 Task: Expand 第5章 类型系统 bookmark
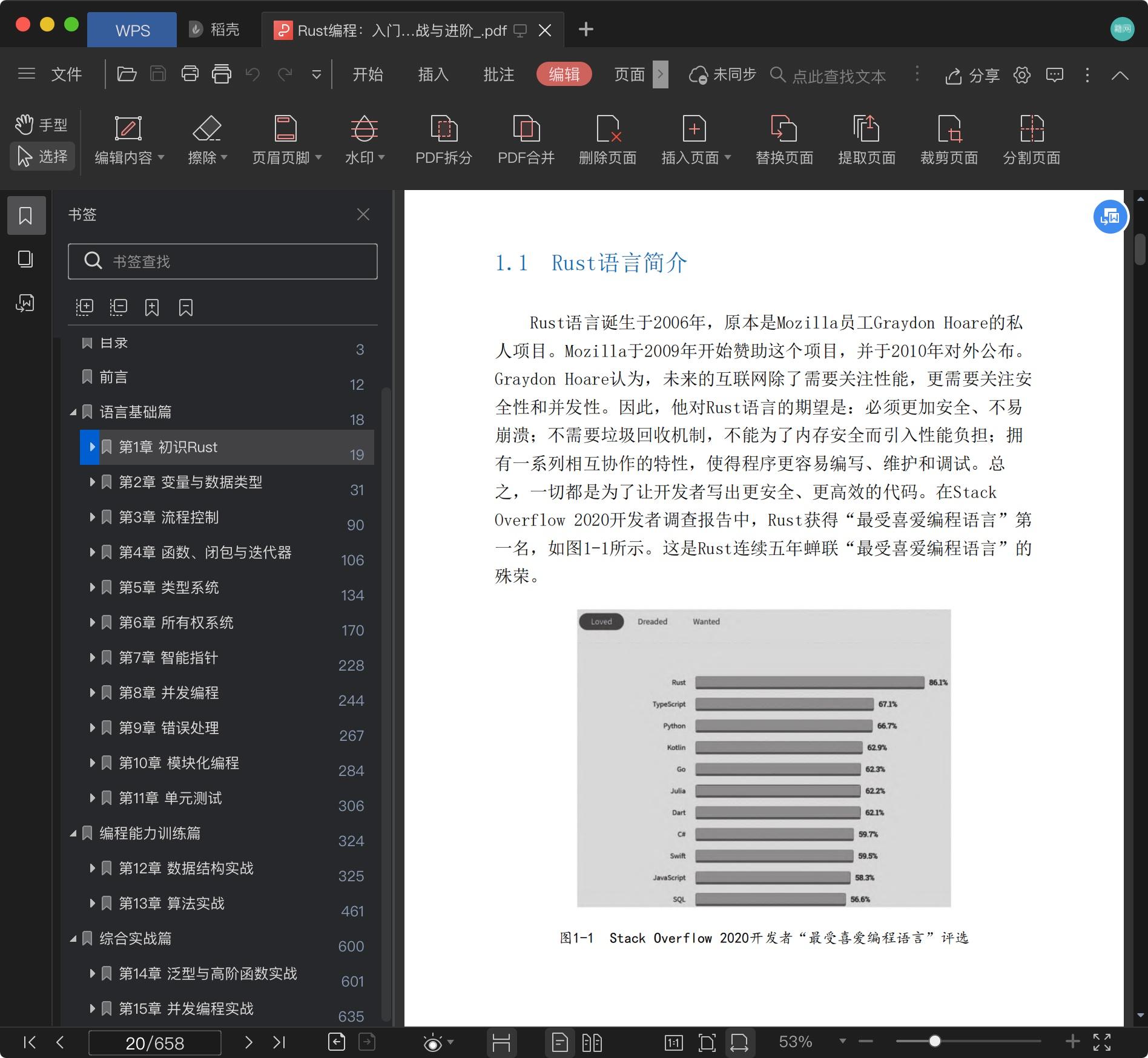pos(92,588)
